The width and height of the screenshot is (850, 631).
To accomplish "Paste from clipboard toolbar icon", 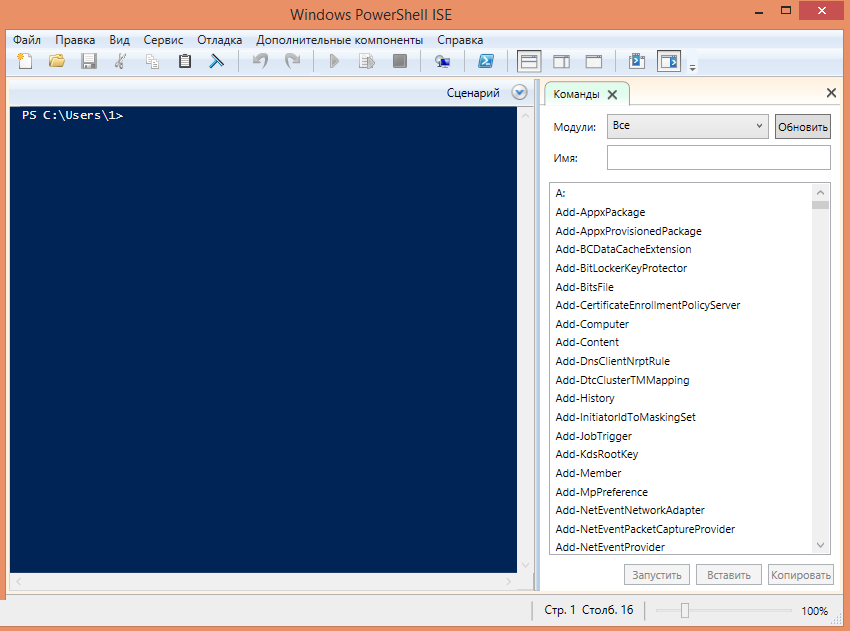I will [185, 61].
